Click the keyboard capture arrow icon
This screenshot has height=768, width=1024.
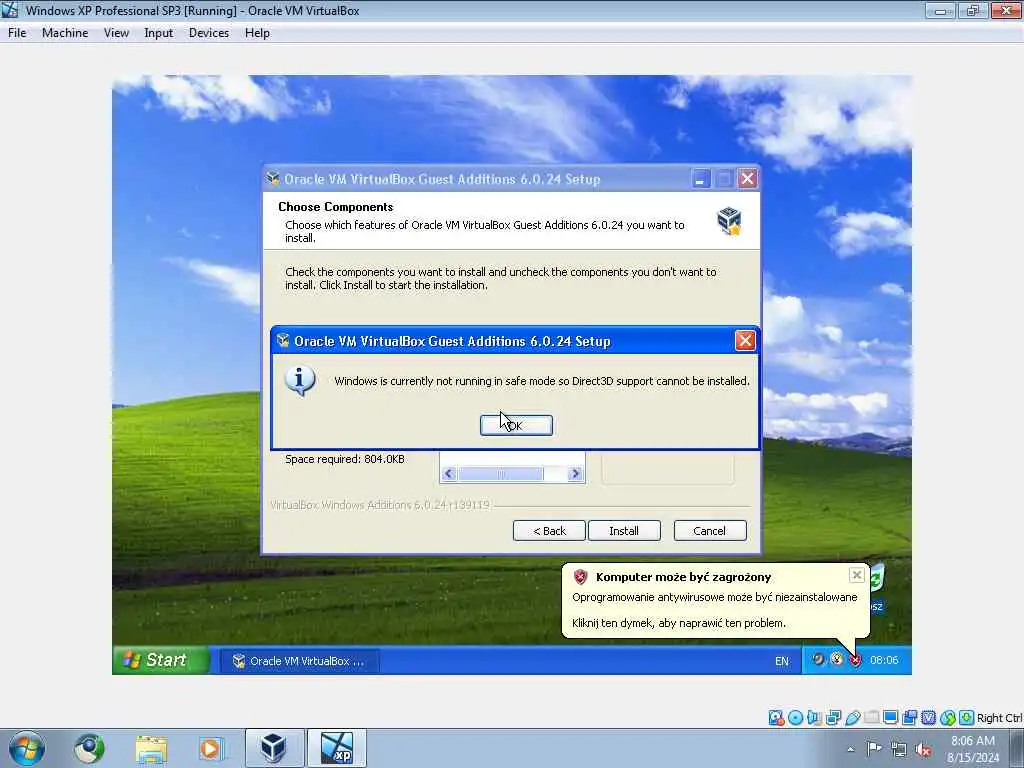(967, 718)
